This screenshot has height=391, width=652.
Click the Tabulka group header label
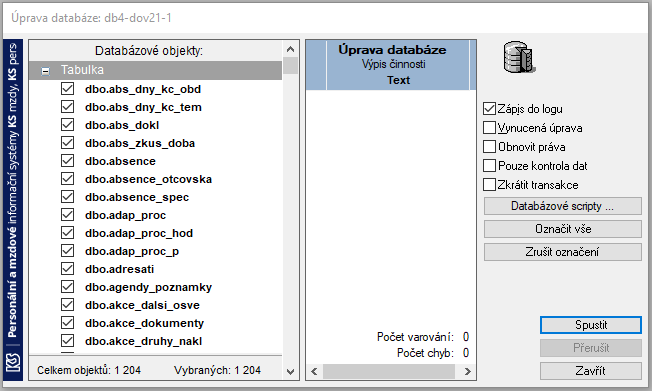82,70
